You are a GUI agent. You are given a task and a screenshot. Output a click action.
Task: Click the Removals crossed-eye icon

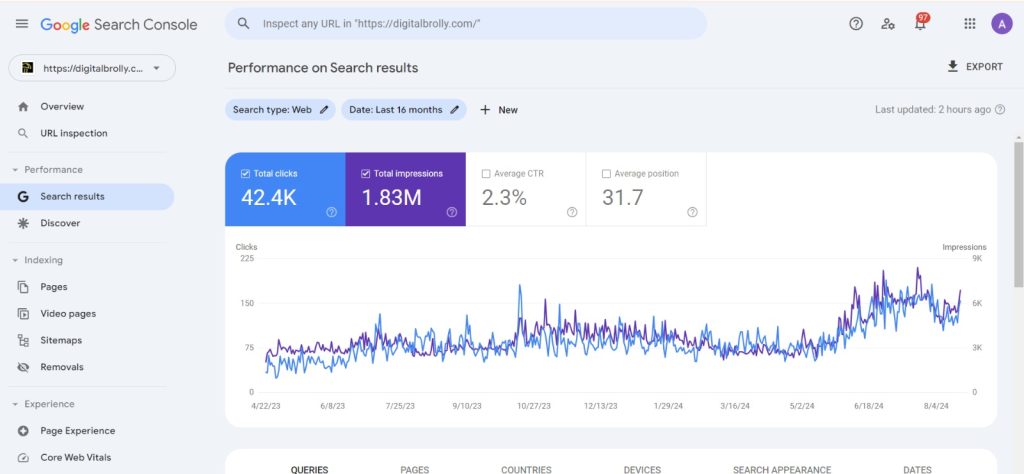(24, 367)
